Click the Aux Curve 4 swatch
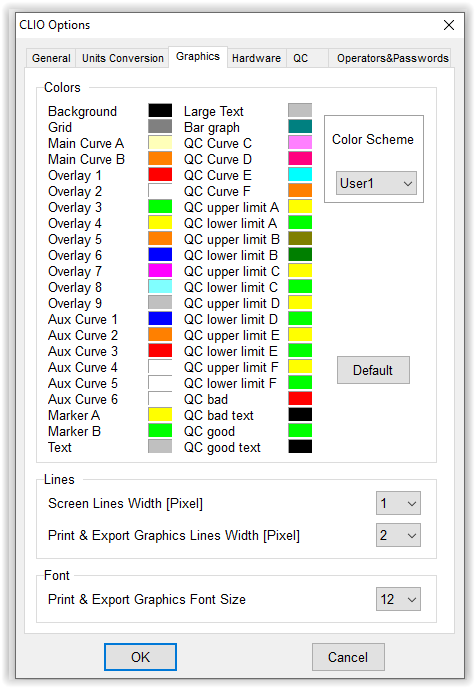Viewport: 475px width, 688px height. [x=160, y=366]
